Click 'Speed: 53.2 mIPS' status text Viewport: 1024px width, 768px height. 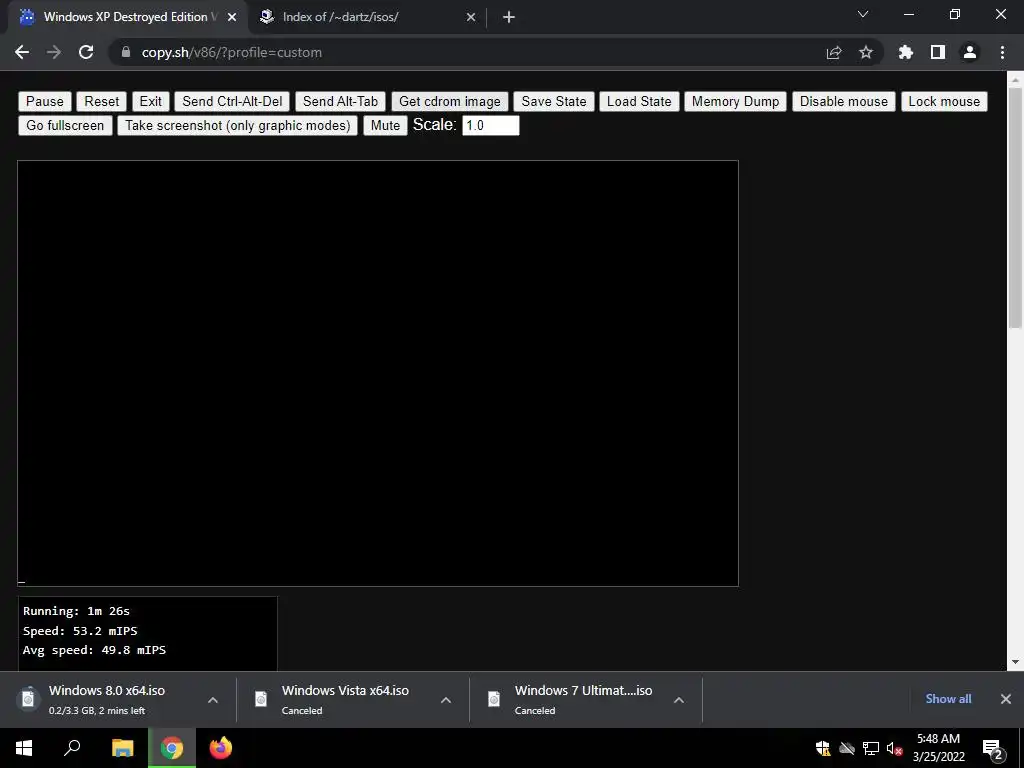(x=80, y=631)
